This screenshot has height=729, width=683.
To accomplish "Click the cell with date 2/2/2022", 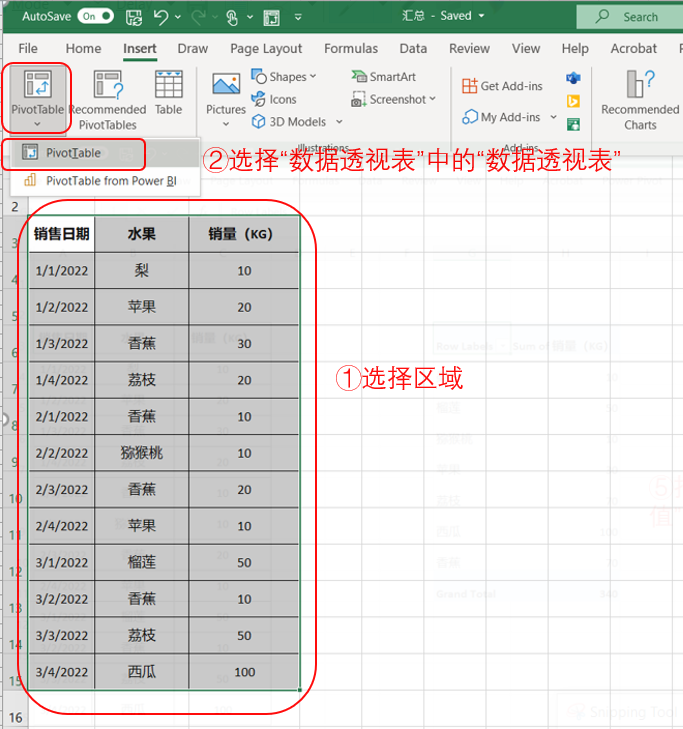I will click(x=61, y=453).
